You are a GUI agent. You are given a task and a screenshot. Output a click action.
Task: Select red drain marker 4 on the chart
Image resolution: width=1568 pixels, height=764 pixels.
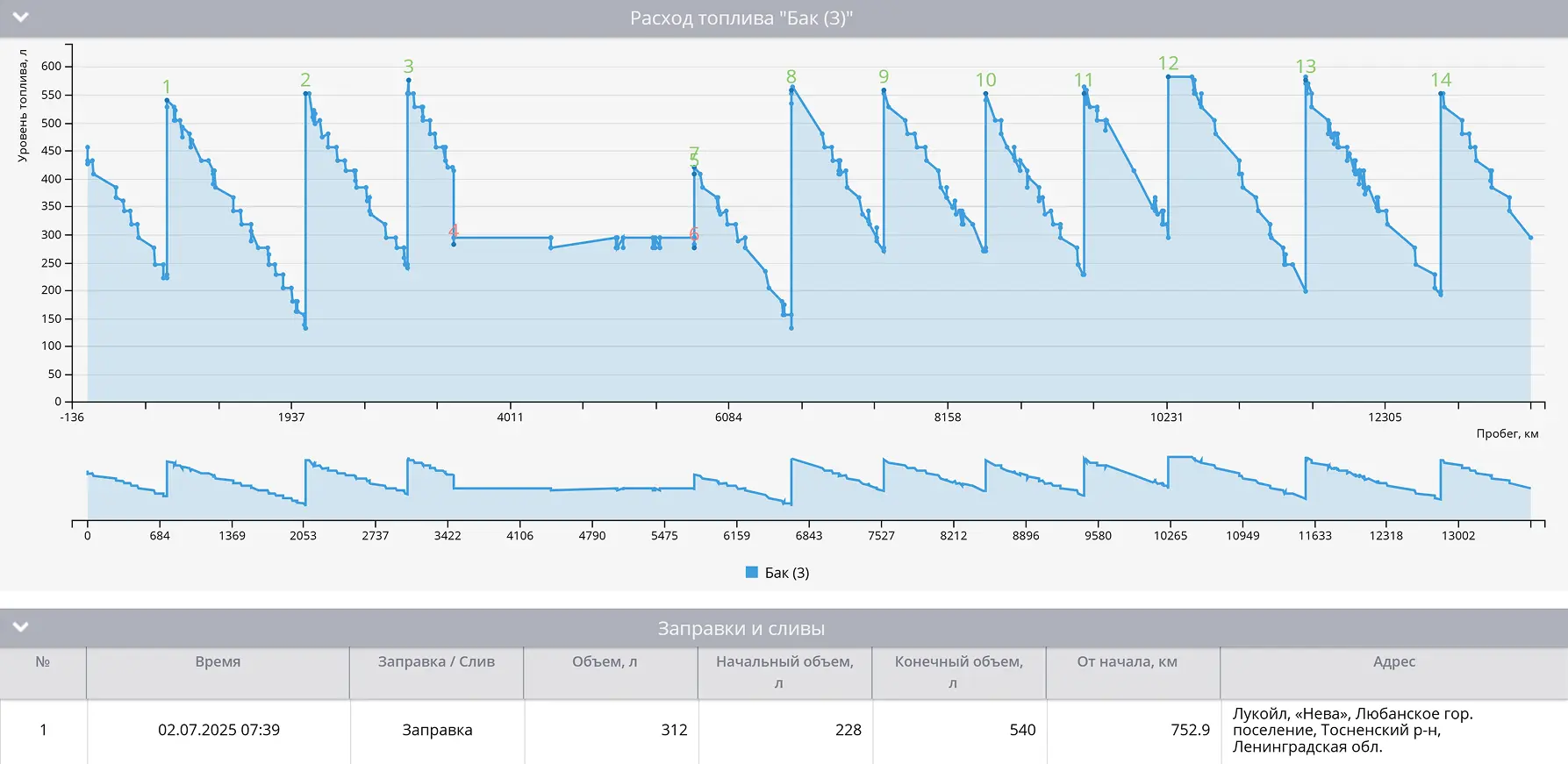[x=454, y=232]
